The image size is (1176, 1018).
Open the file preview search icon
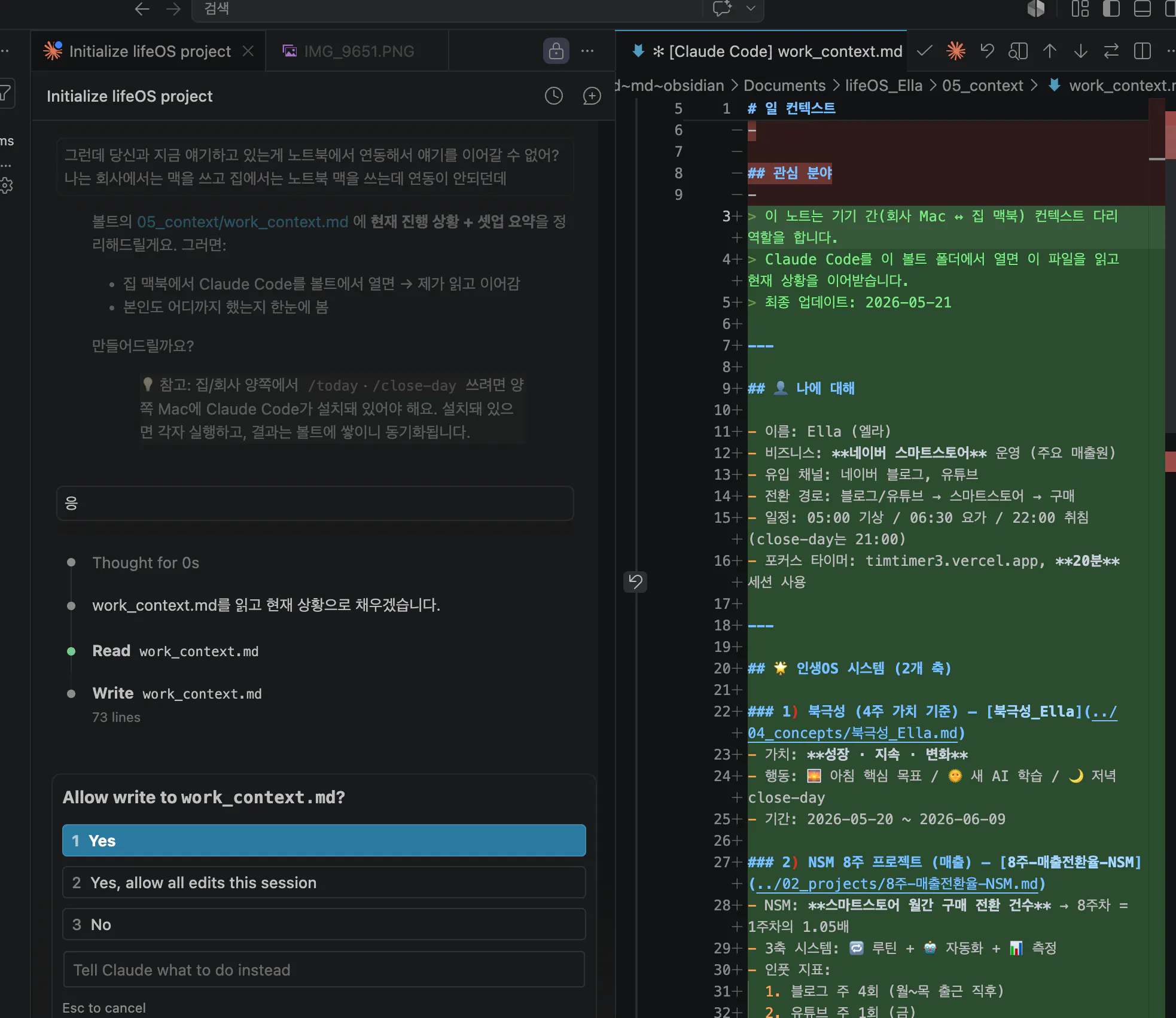click(1018, 51)
